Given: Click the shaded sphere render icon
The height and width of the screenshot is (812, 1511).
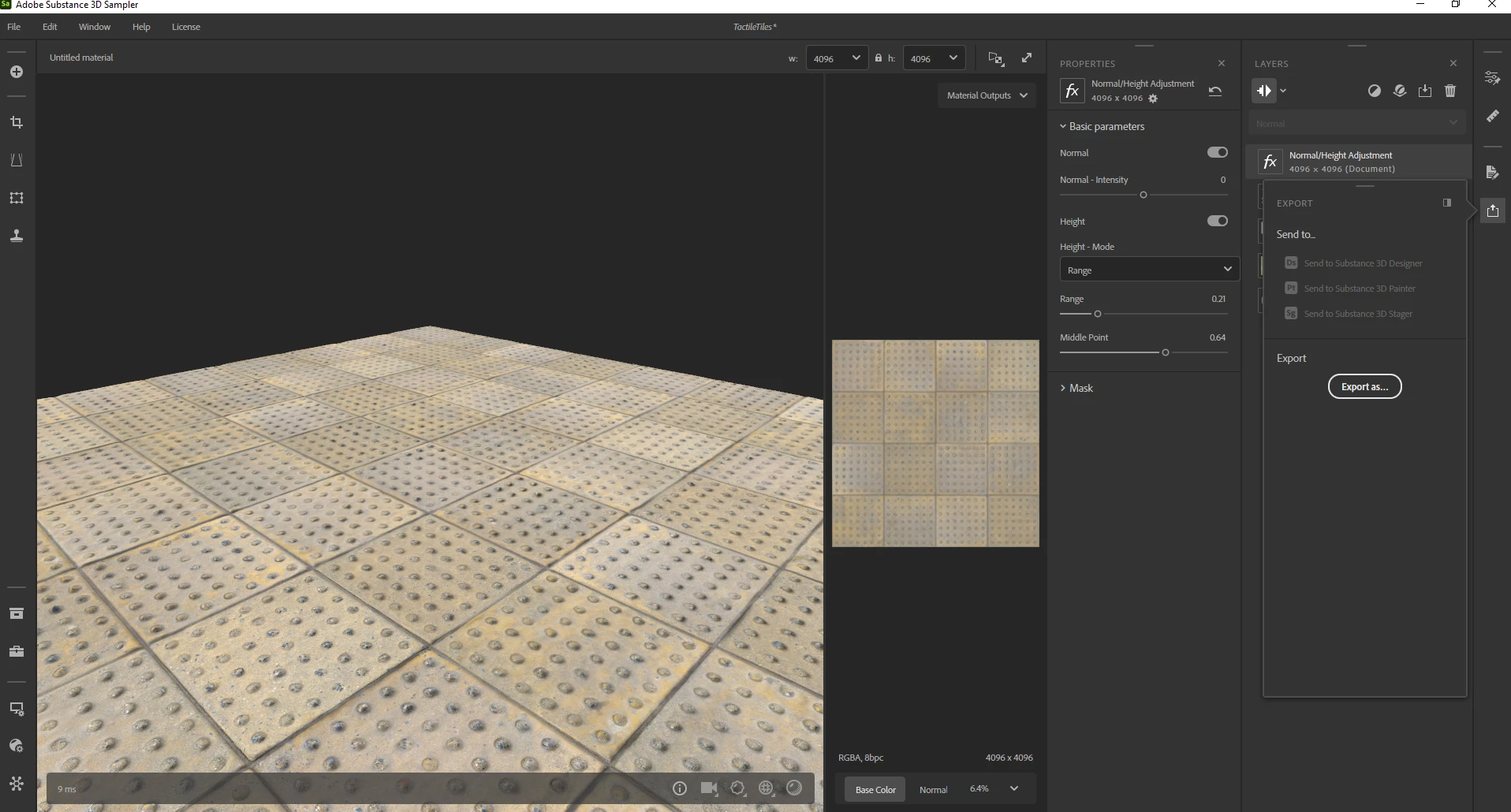Looking at the screenshot, I should point(794,788).
